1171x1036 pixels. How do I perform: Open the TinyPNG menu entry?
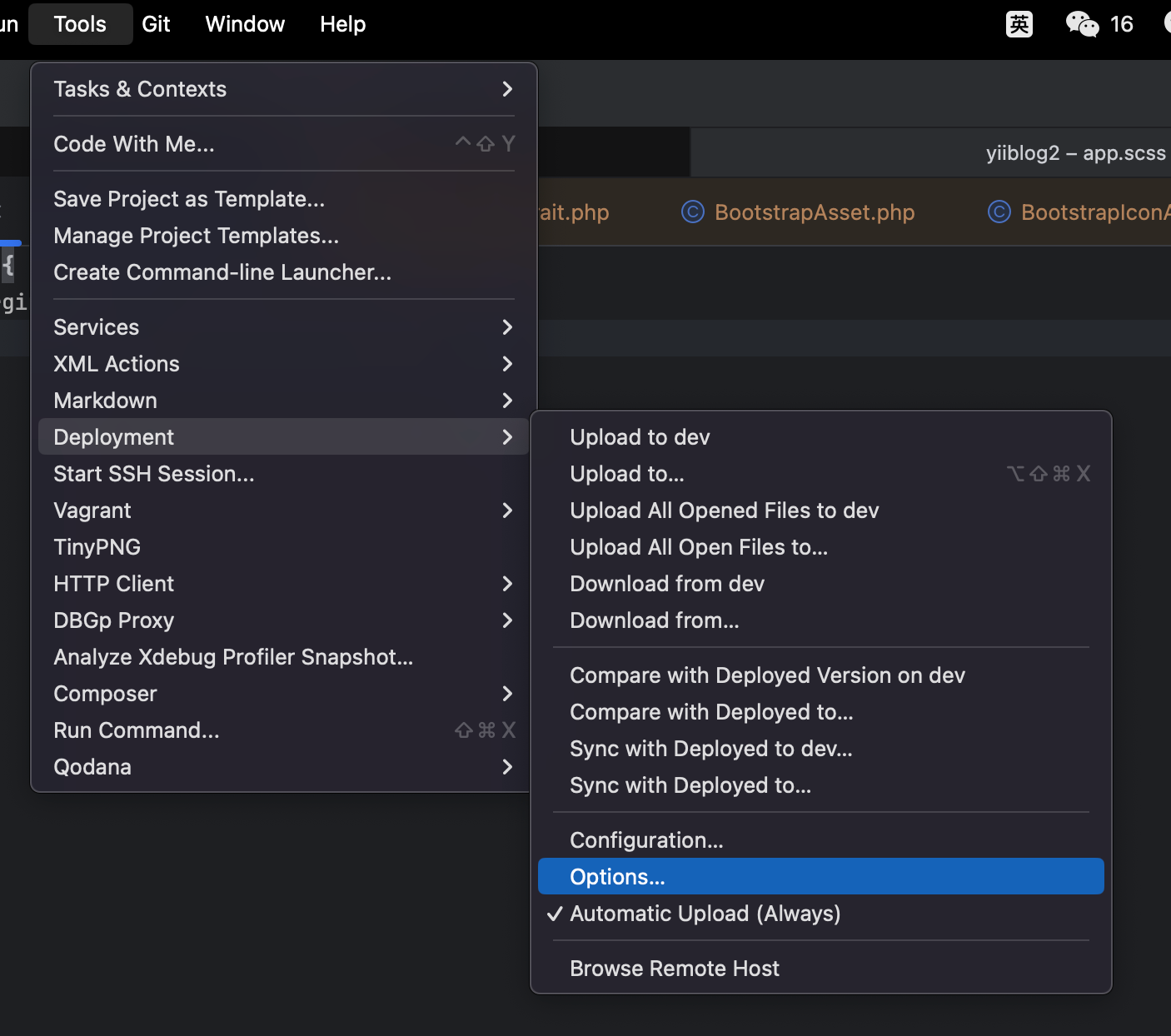97,547
